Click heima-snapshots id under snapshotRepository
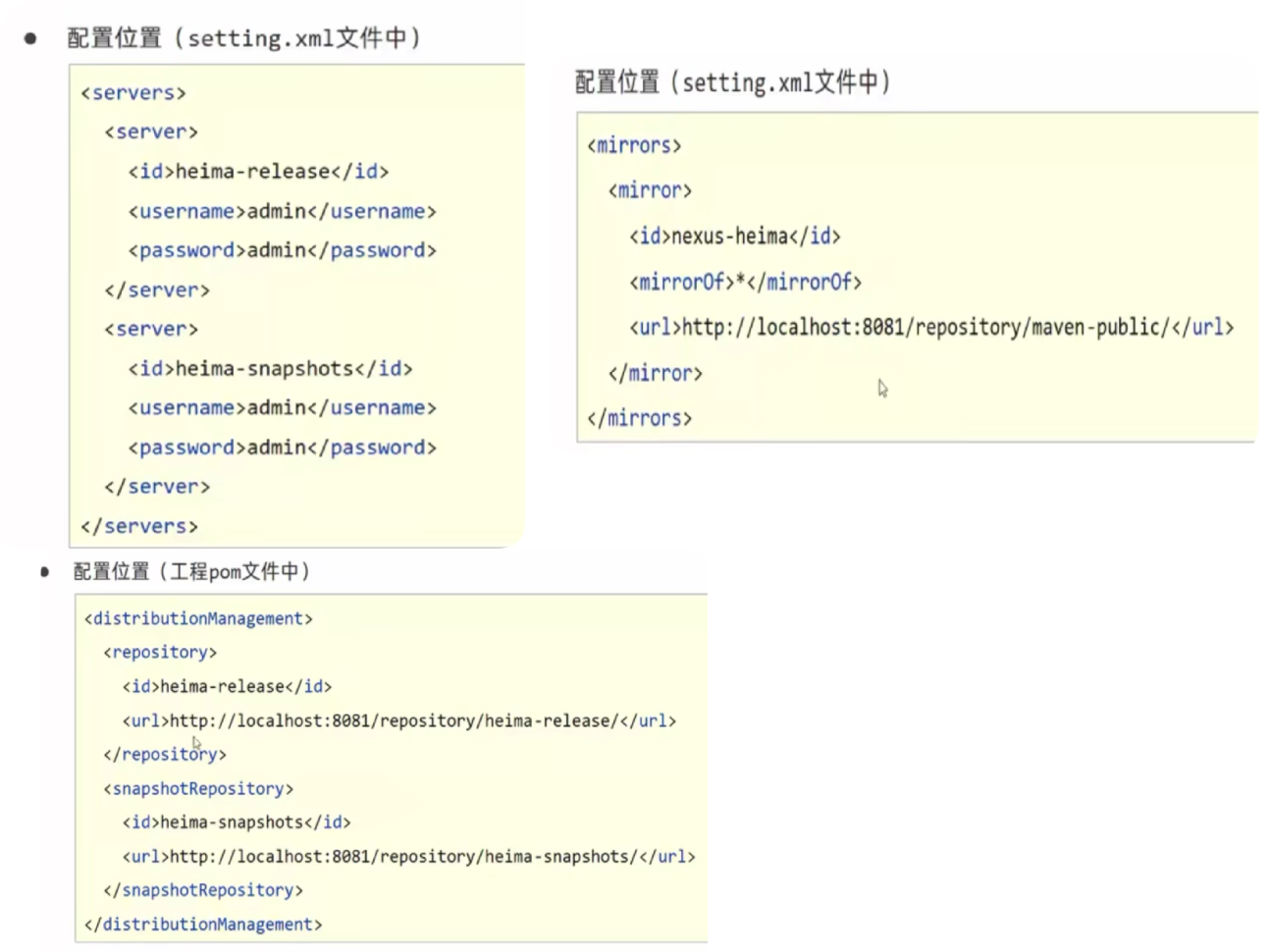 pos(237,822)
